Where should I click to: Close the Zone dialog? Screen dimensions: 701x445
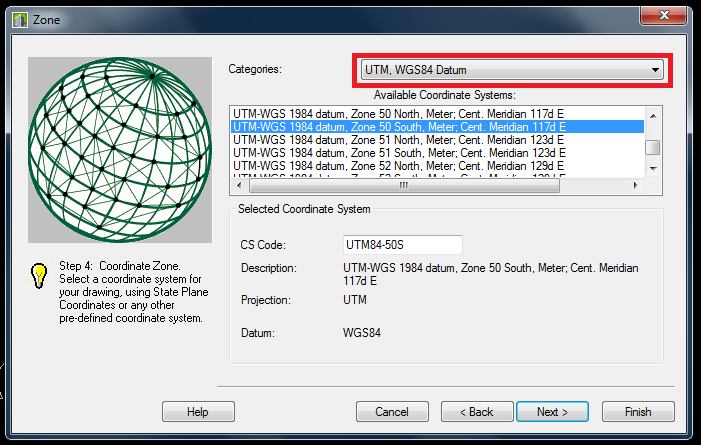pos(663,15)
